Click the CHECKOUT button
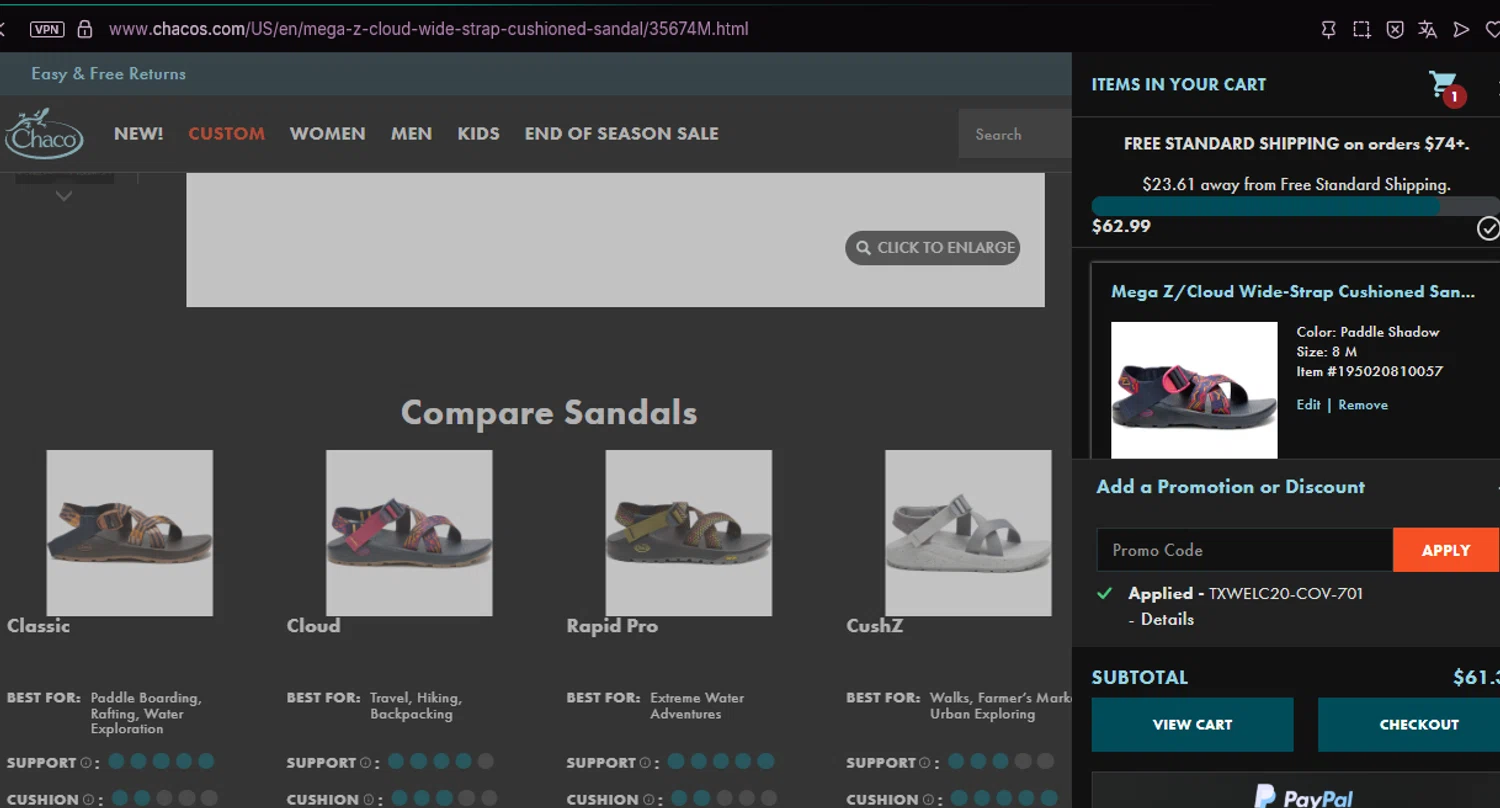The width and height of the screenshot is (1500, 808). (x=1409, y=725)
